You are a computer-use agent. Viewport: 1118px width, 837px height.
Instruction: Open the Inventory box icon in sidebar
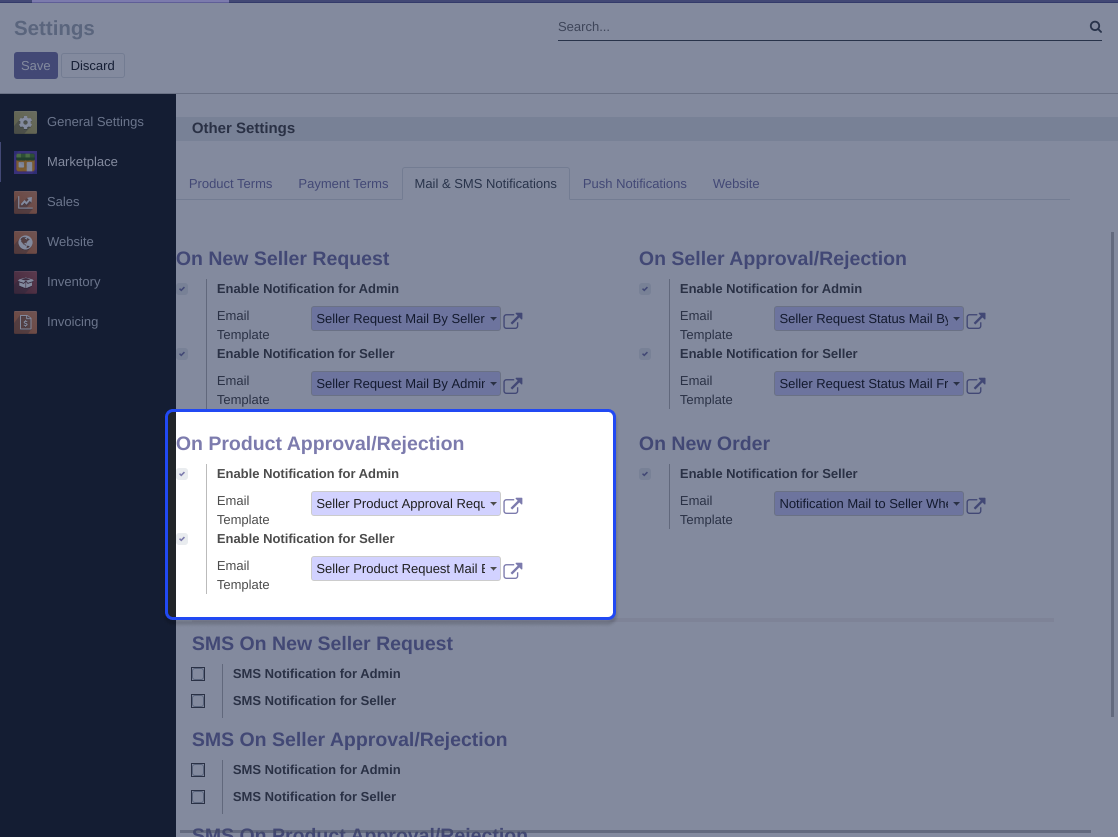point(26,282)
